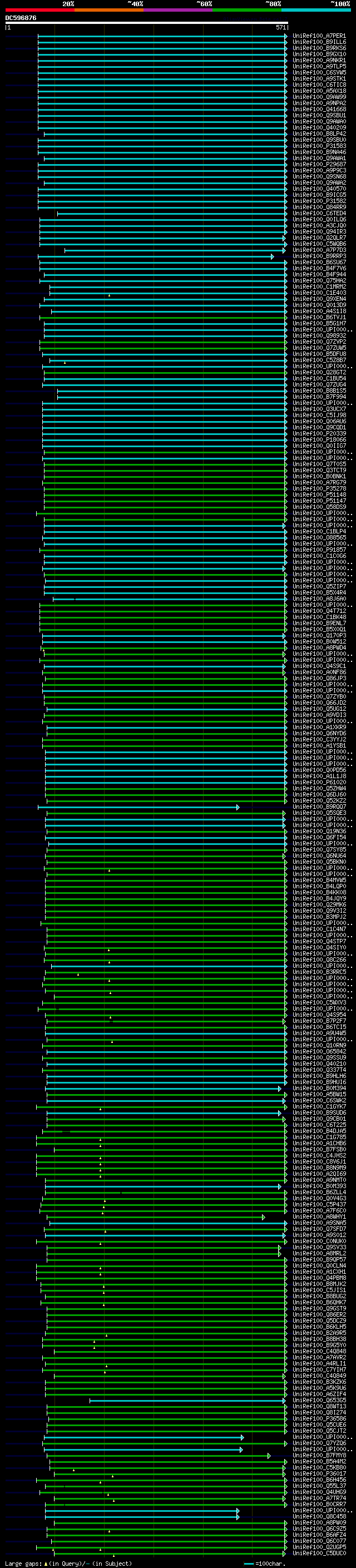The height and width of the screenshot is (1568, 356).
Task: Open the UniRef100_A9NPA2 entry
Action: 319,103
